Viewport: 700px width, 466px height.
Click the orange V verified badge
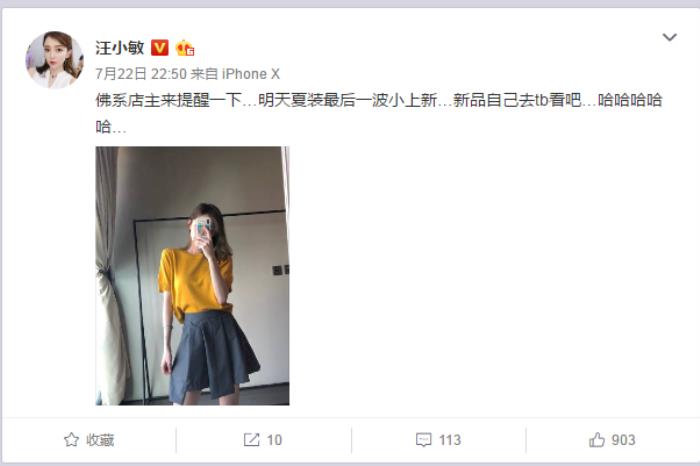160,47
